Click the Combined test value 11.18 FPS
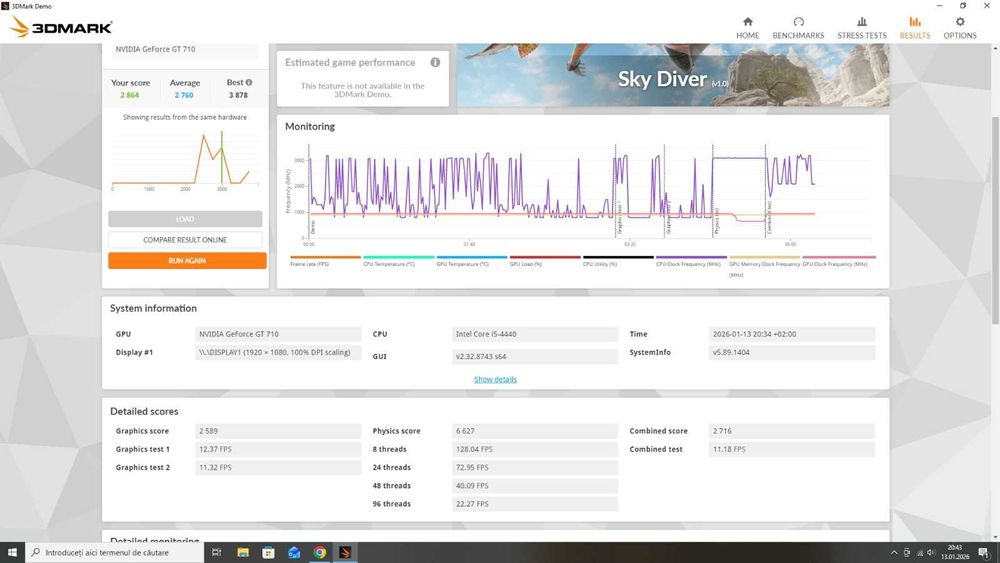Viewport: 1000px width, 563px height. coord(791,450)
